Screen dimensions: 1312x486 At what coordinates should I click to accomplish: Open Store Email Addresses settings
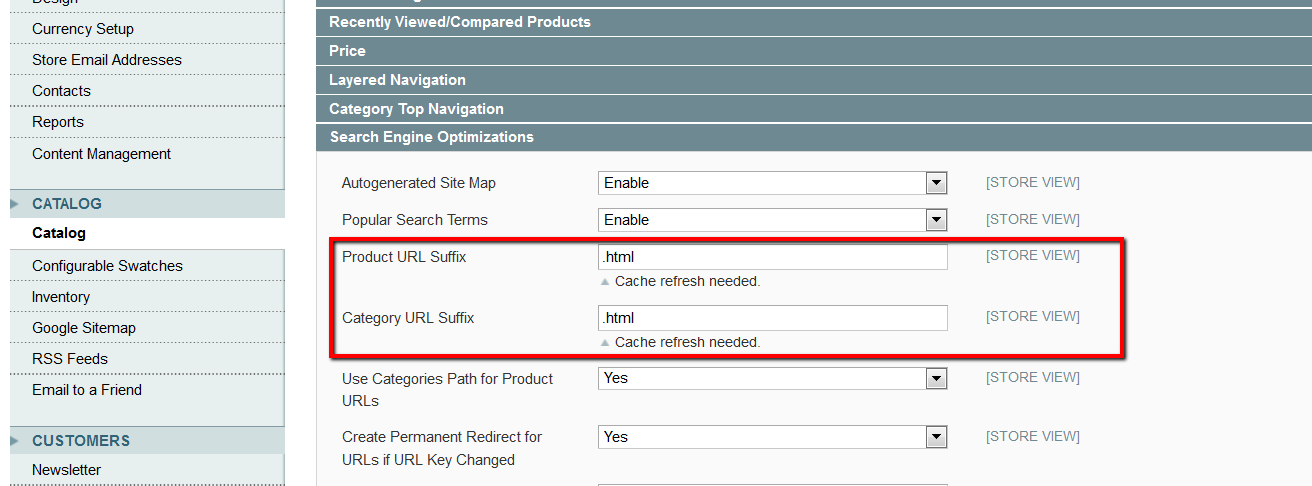(x=107, y=60)
